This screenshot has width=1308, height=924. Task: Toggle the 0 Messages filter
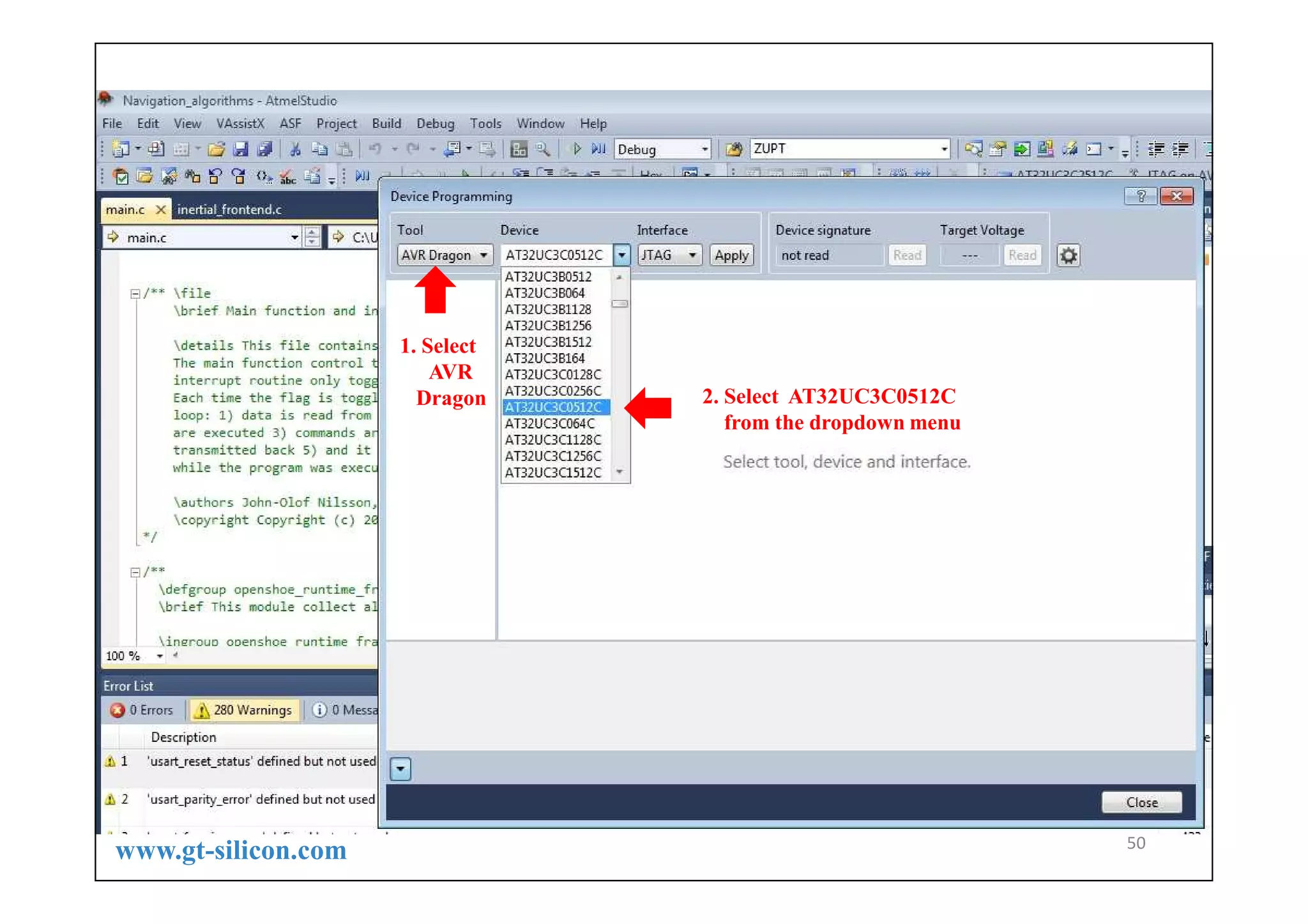pyautogui.click(x=345, y=710)
